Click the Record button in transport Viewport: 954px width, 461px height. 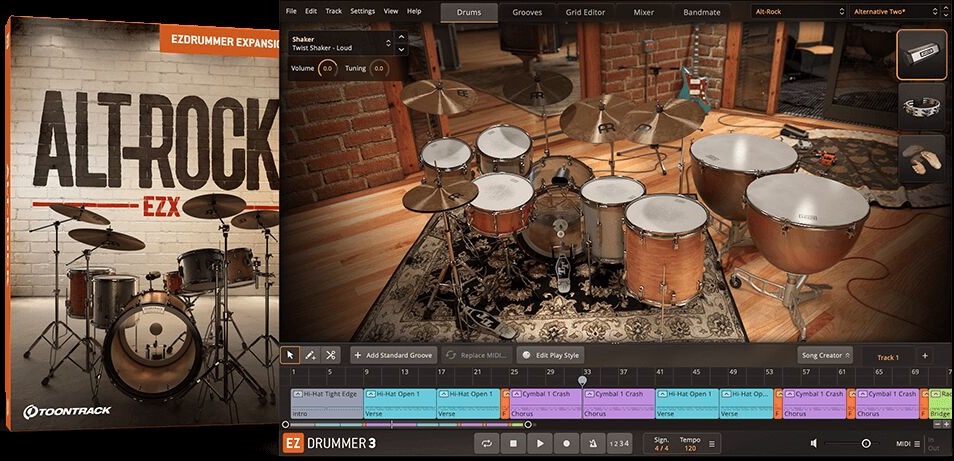point(567,443)
